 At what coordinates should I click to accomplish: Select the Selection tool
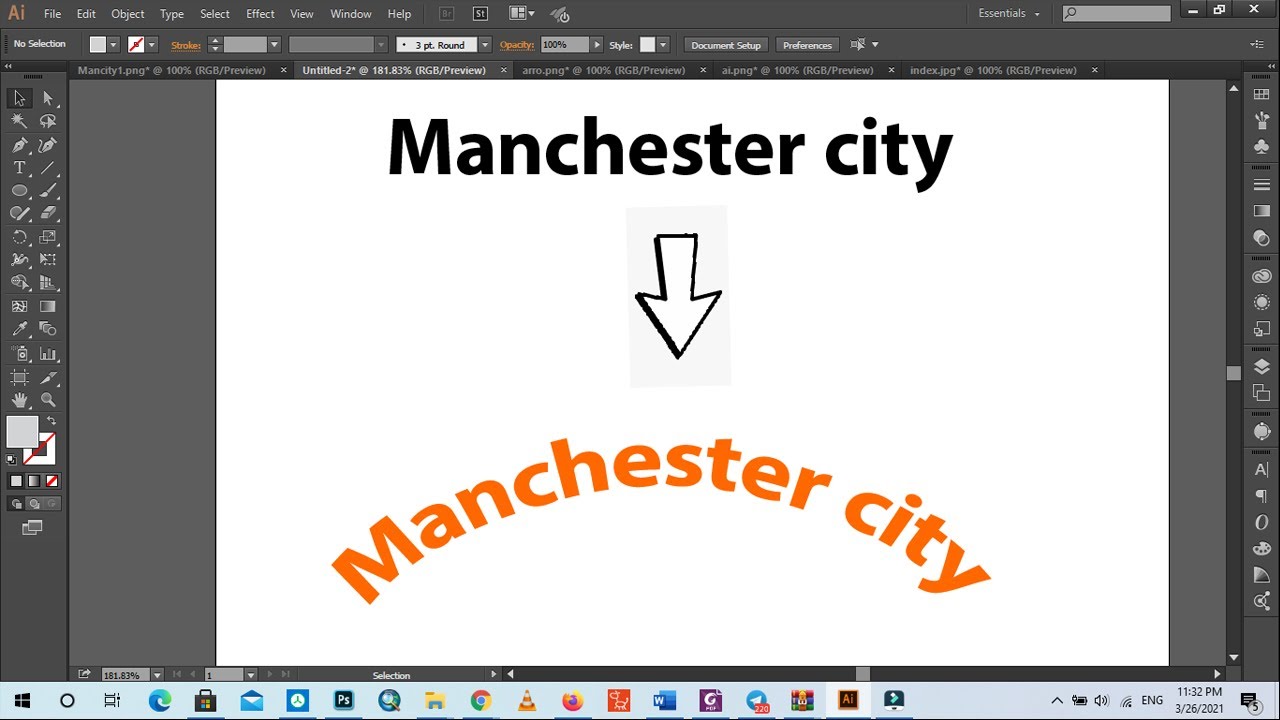point(19,98)
